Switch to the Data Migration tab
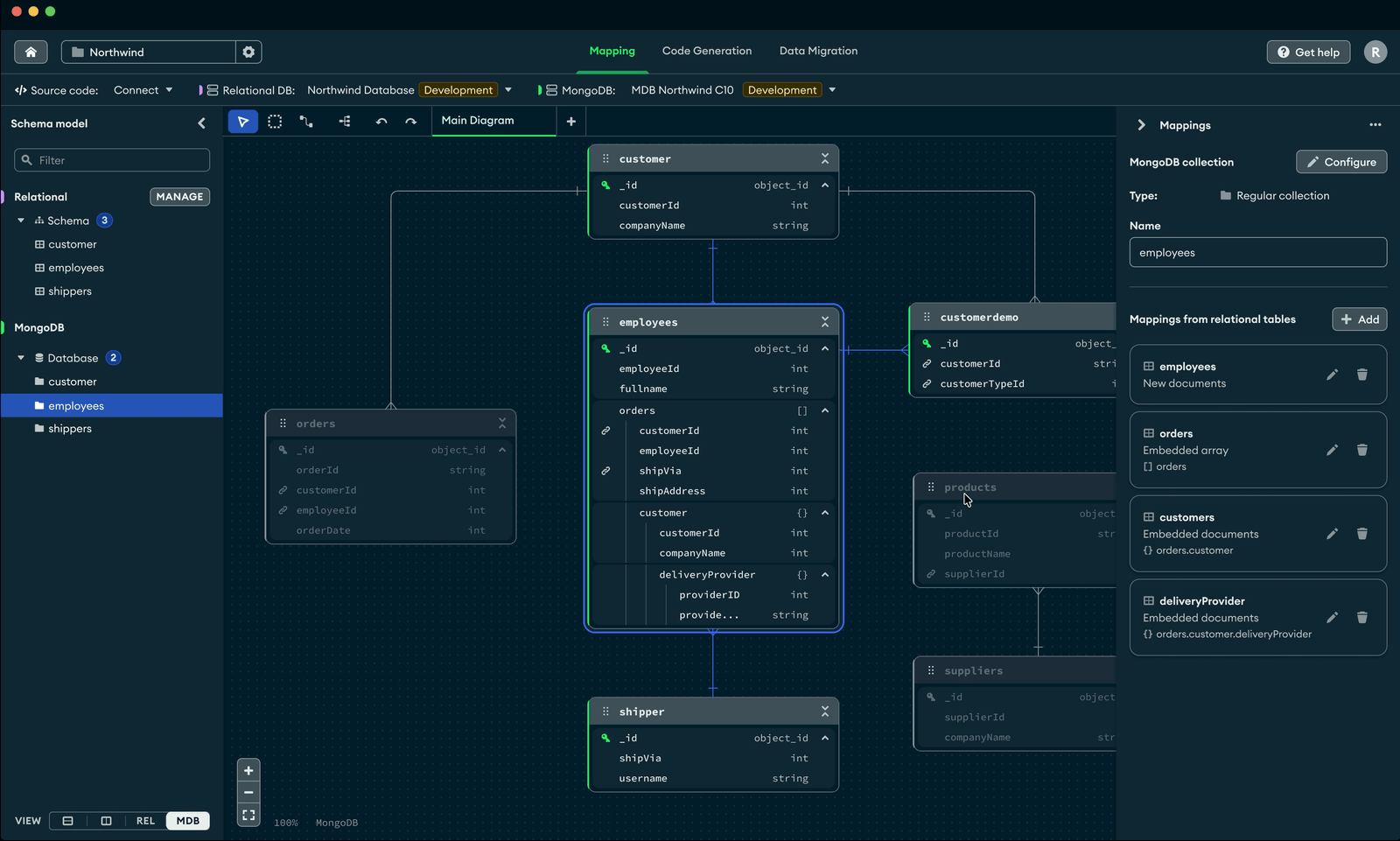 click(x=818, y=51)
